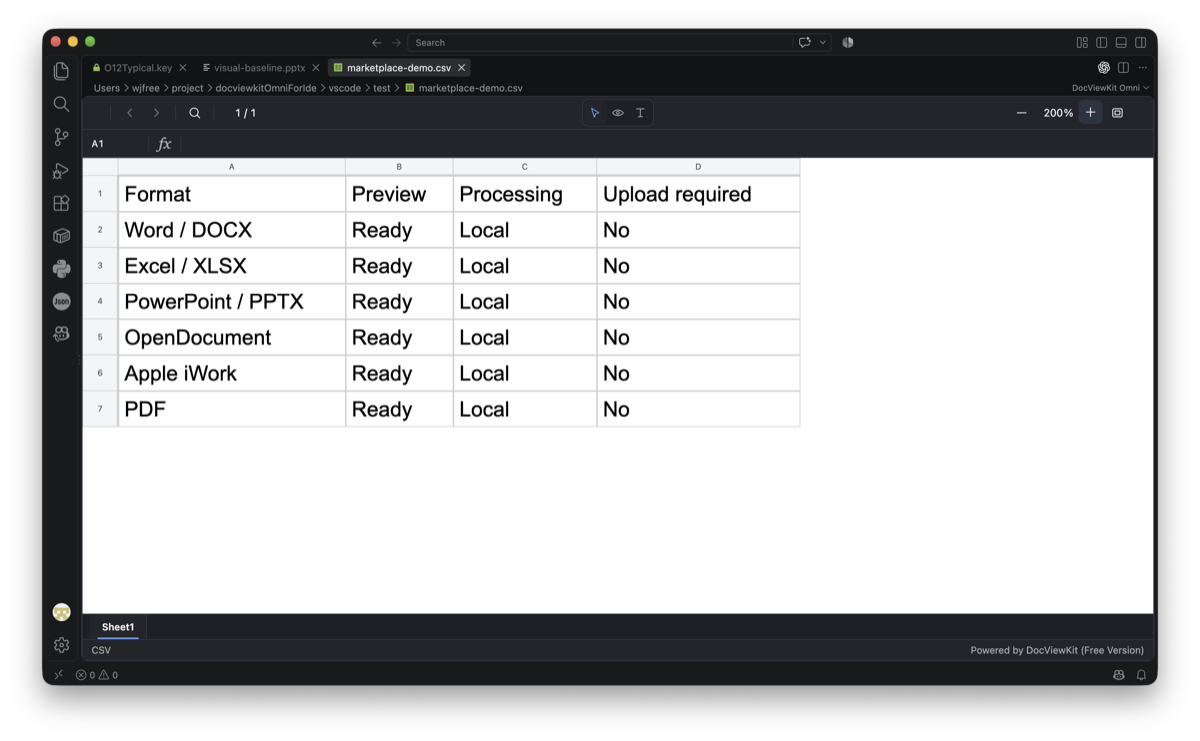Zoom out with the minus button

pyautogui.click(x=1021, y=113)
